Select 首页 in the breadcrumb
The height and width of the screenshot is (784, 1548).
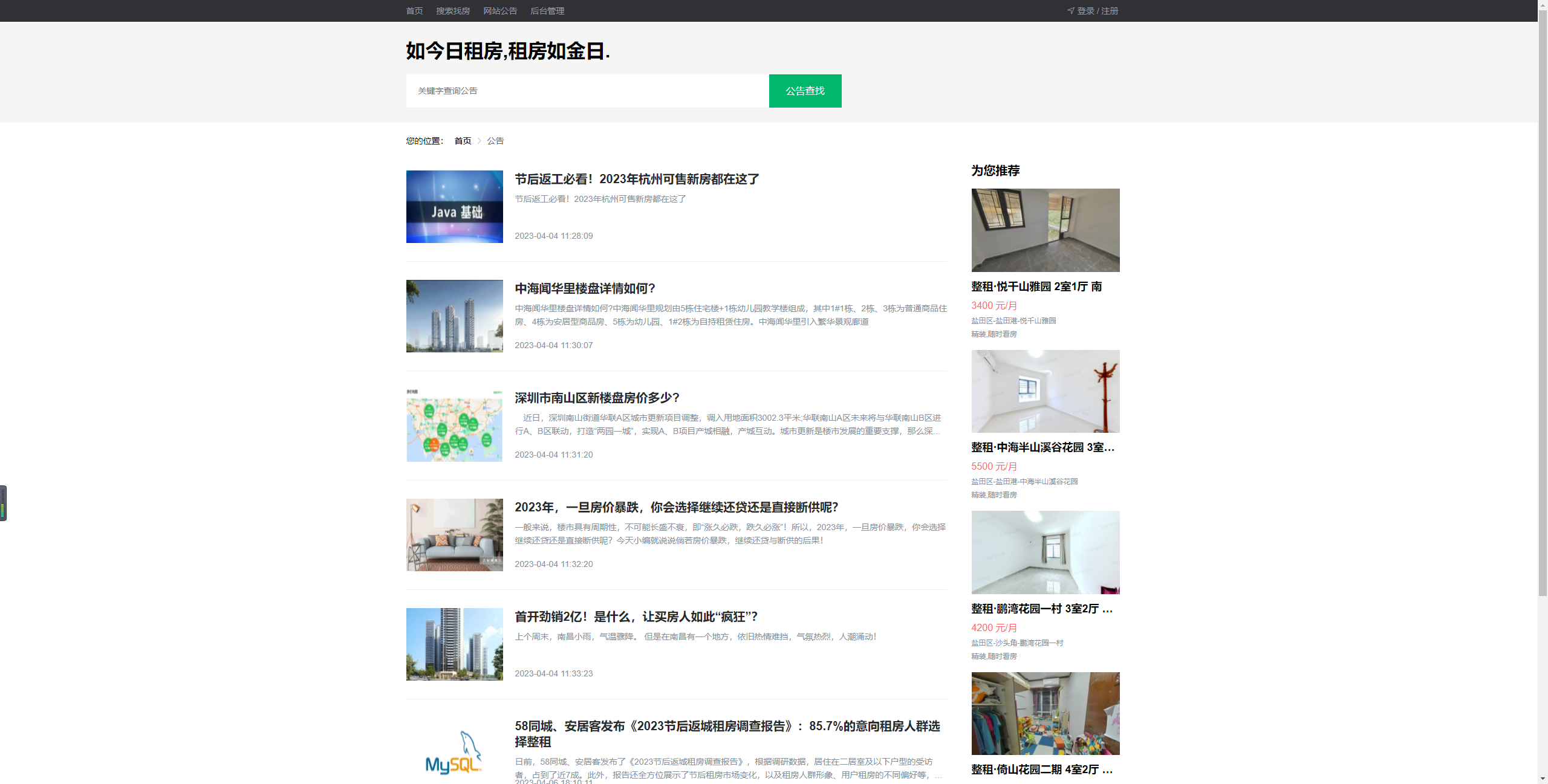tap(462, 140)
